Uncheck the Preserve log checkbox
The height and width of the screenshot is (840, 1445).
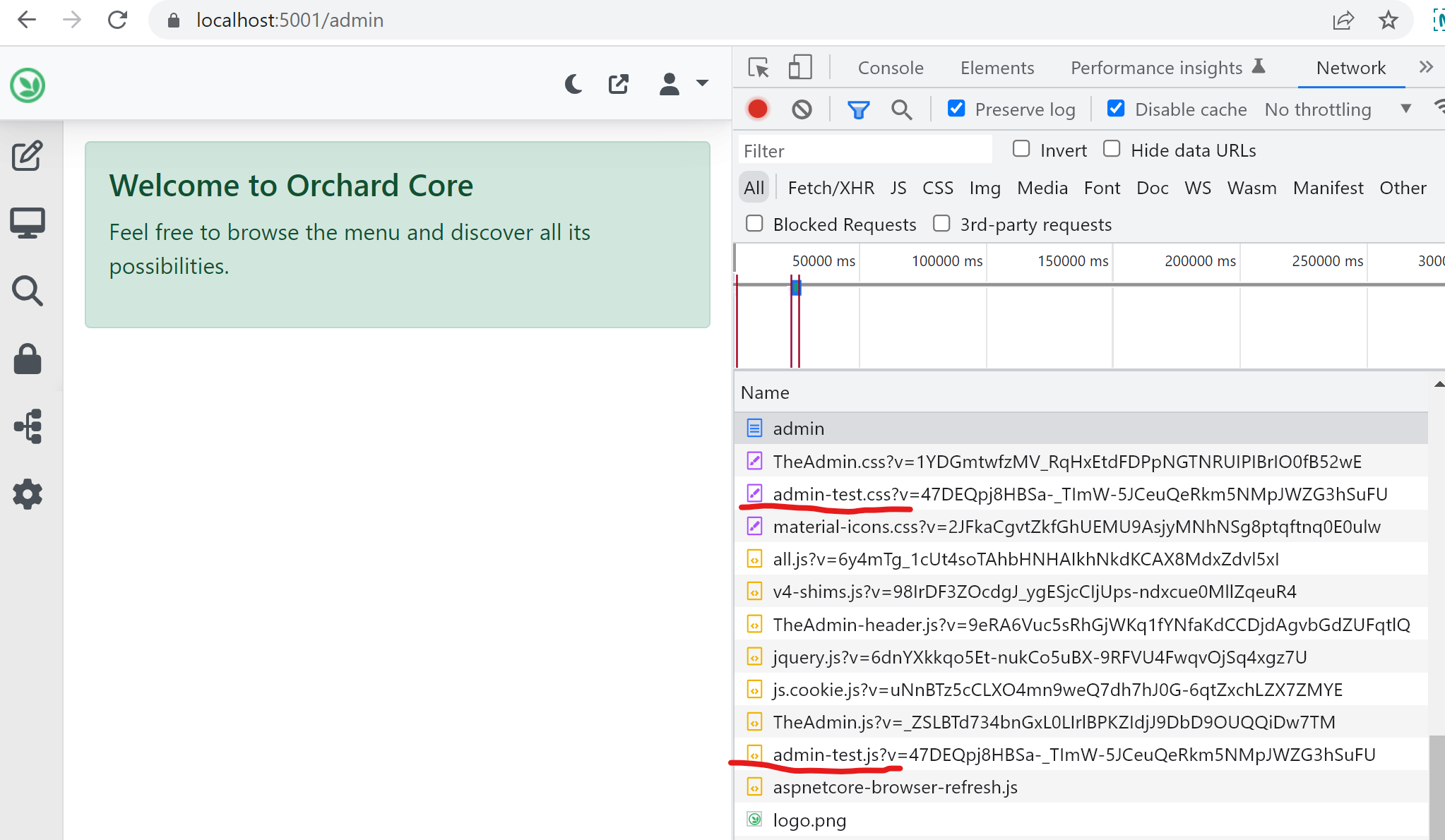pos(957,108)
